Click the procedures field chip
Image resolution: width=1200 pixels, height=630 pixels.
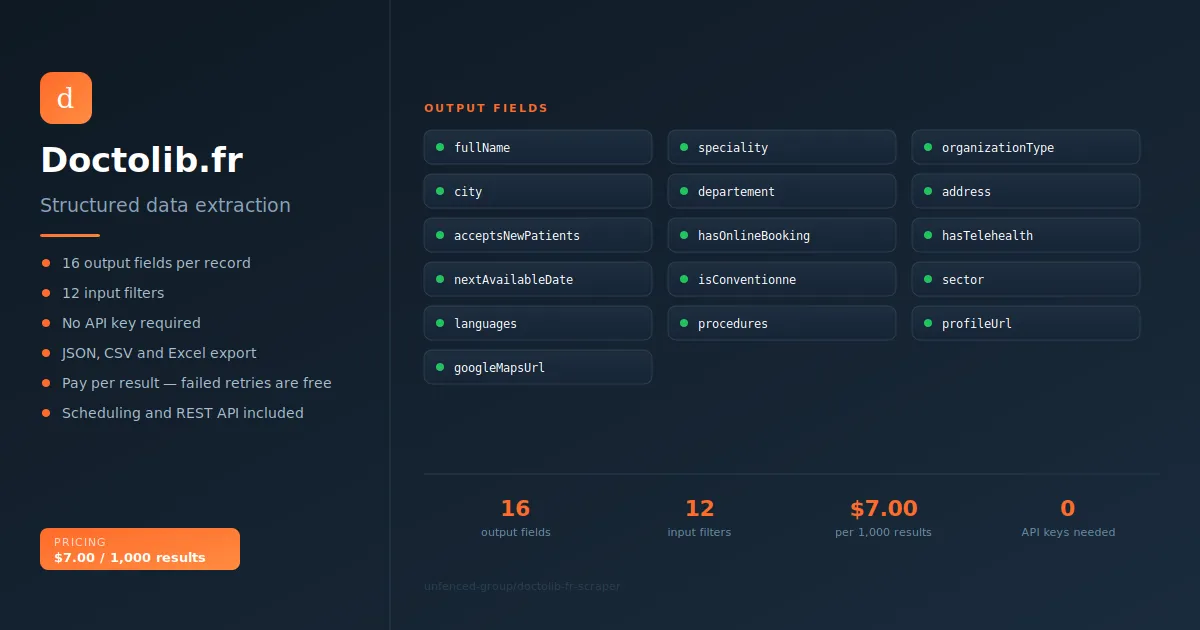click(x=782, y=323)
